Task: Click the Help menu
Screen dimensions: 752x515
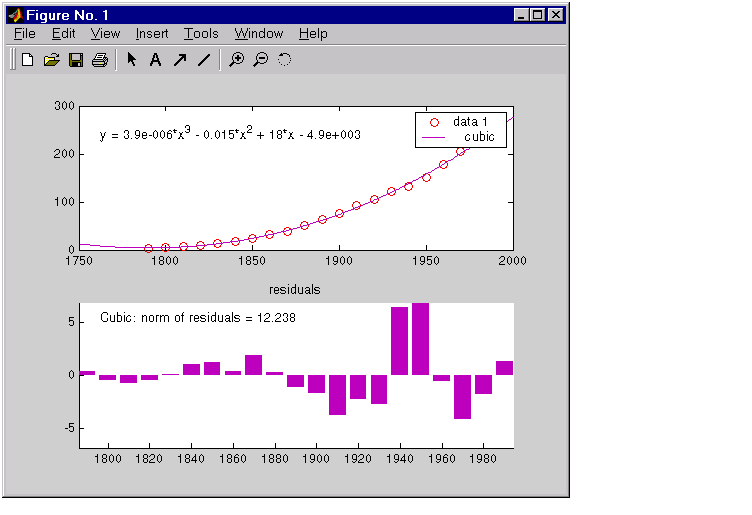Action: coord(313,34)
